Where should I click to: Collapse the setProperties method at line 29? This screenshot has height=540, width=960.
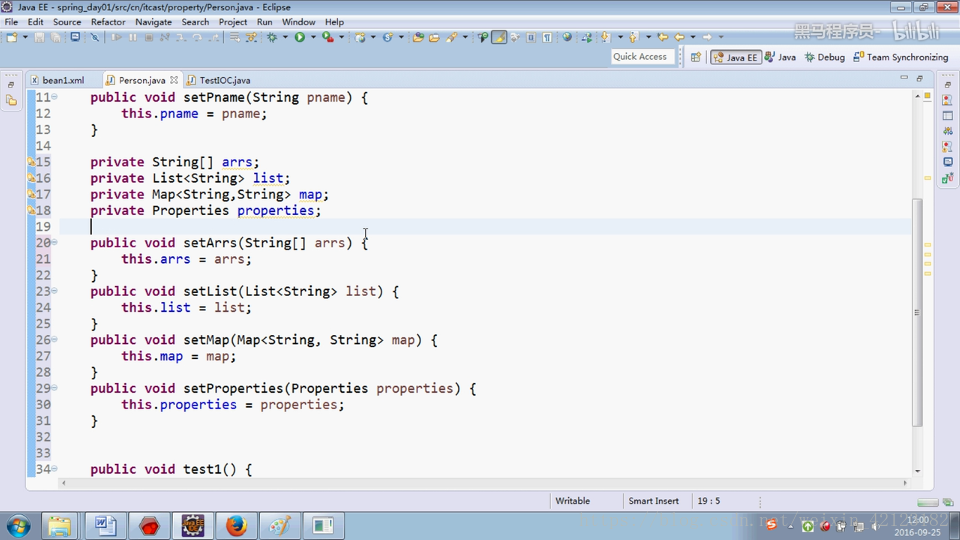[54, 388]
